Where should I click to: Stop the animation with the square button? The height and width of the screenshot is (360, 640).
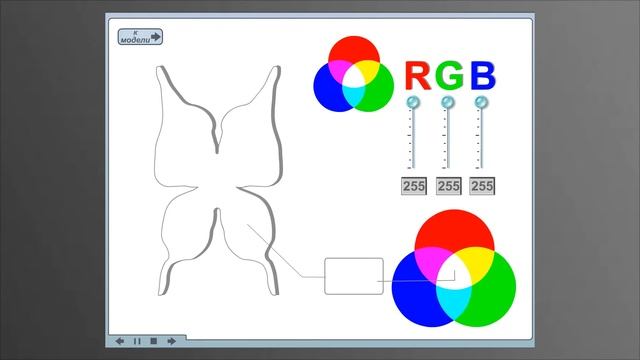click(153, 341)
